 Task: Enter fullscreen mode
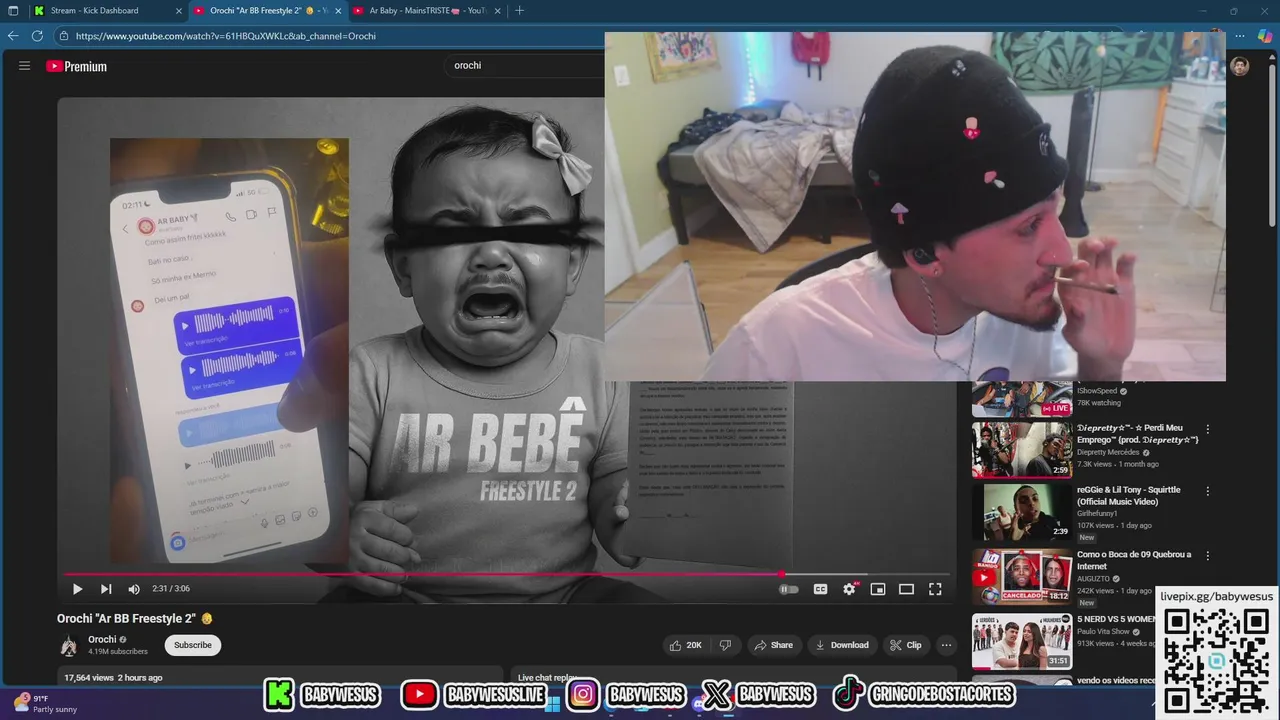[935, 589]
